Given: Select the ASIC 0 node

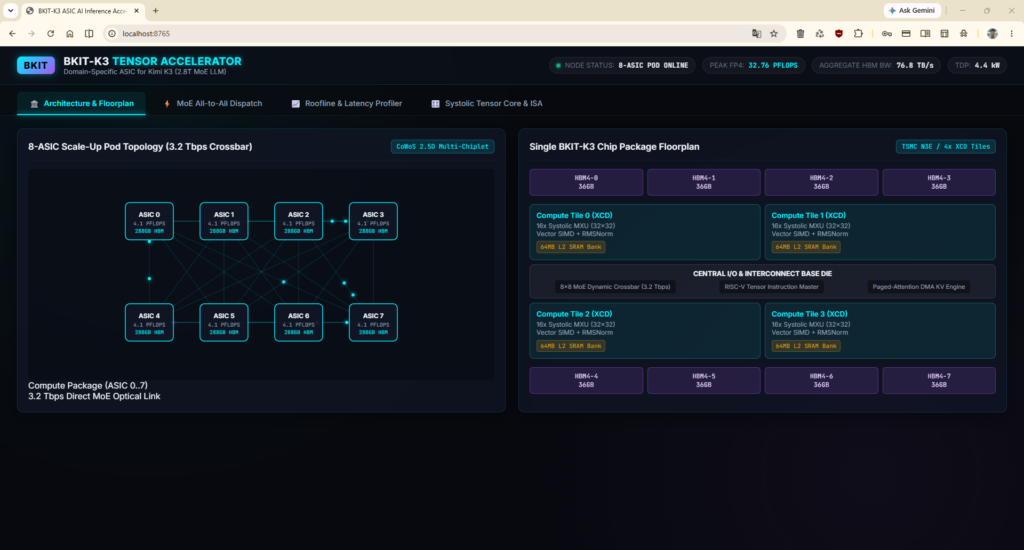Looking at the screenshot, I should click(x=150, y=221).
